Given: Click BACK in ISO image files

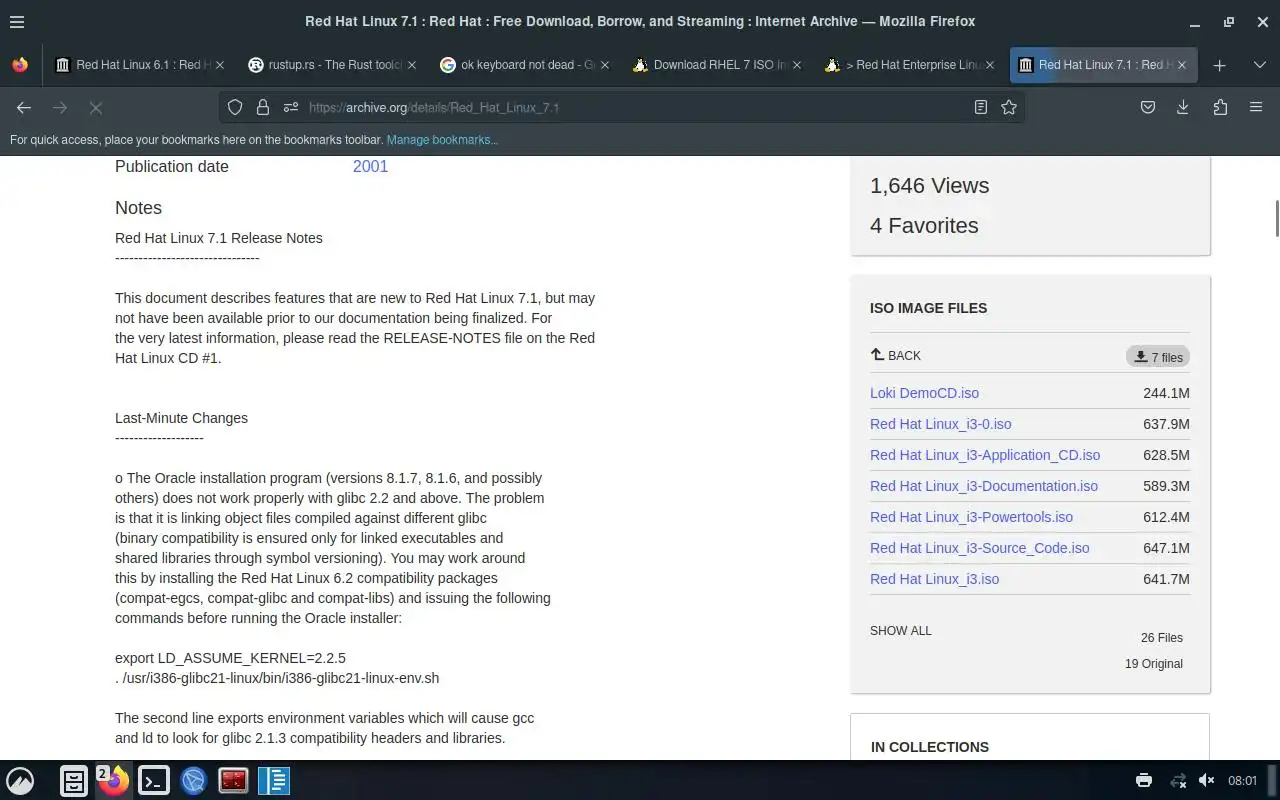Looking at the screenshot, I should tap(896, 356).
